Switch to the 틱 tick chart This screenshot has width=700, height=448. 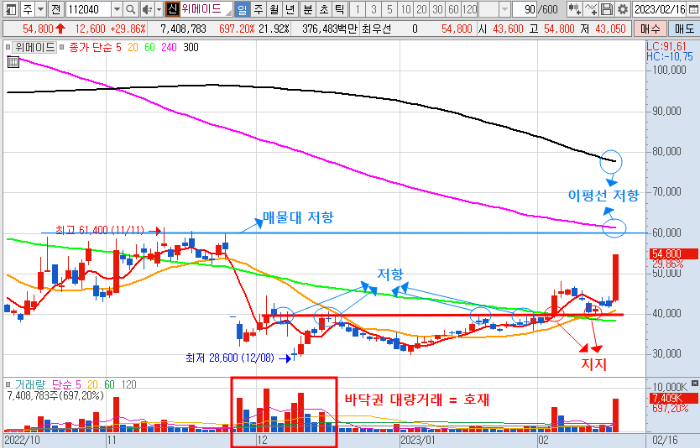pyautogui.click(x=340, y=9)
